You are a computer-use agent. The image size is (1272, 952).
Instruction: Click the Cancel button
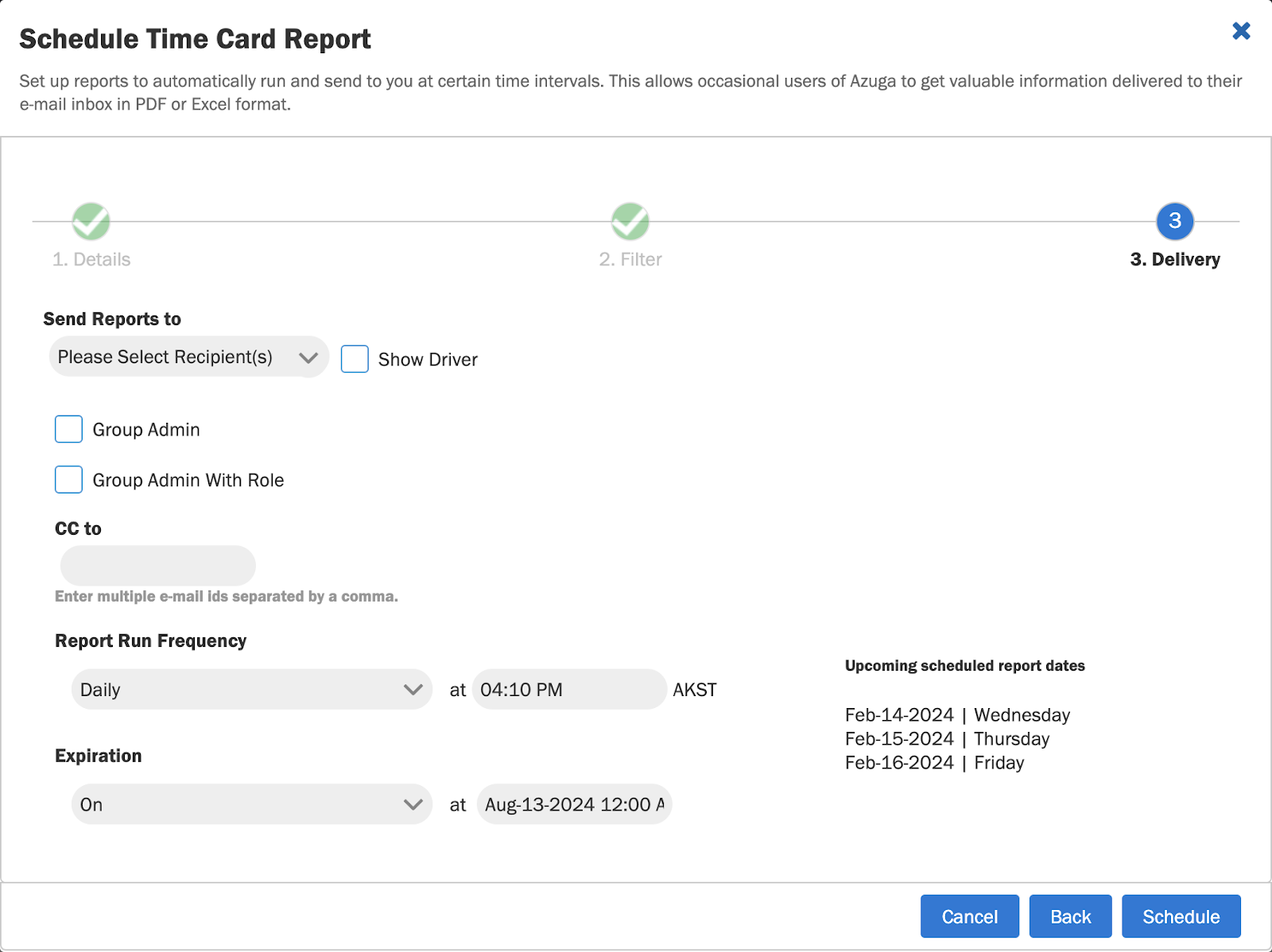click(970, 916)
